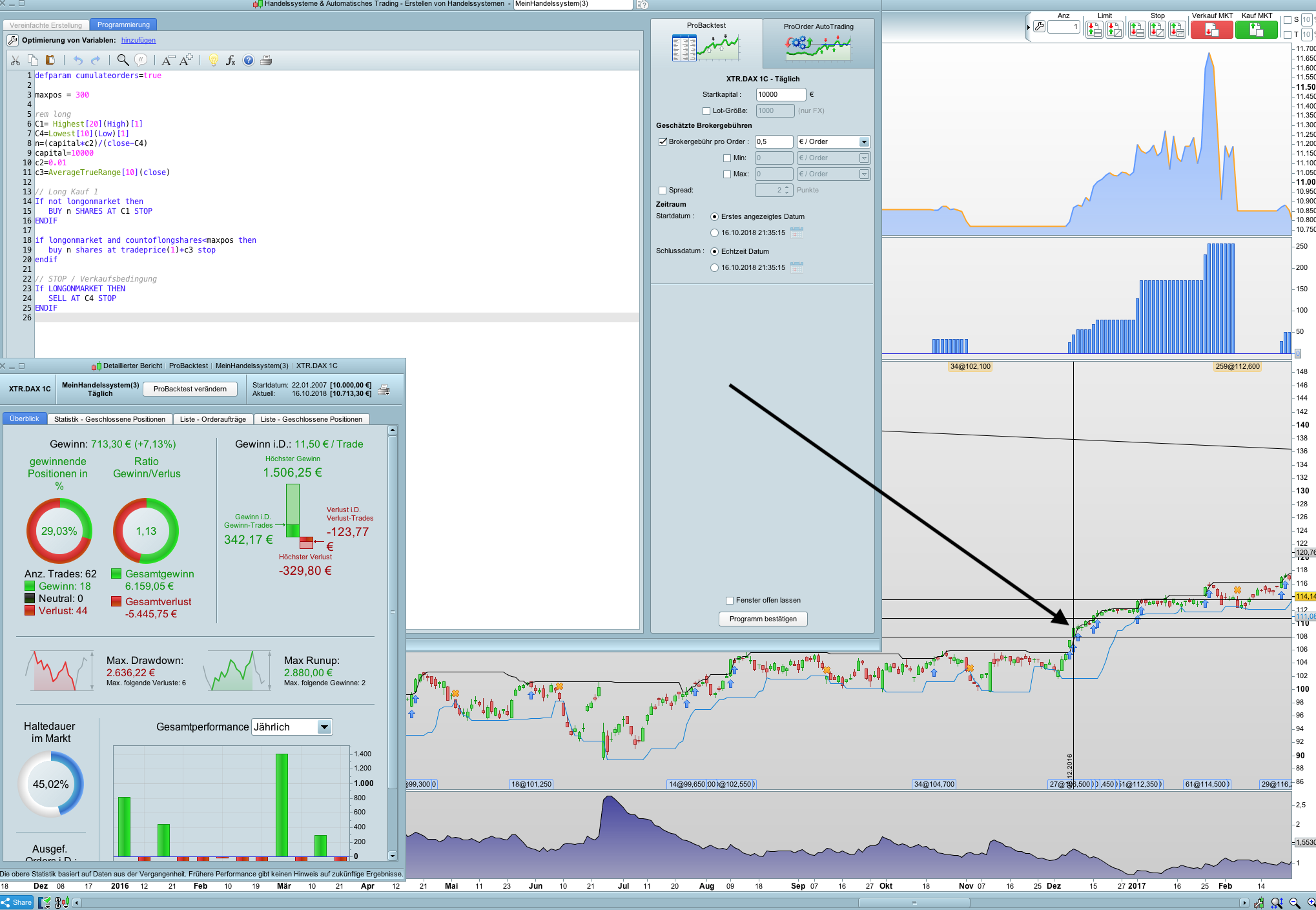The width and height of the screenshot is (1316, 910).
Task: Switch to Vereinfachte Erstellung tab
Action: coord(46,25)
